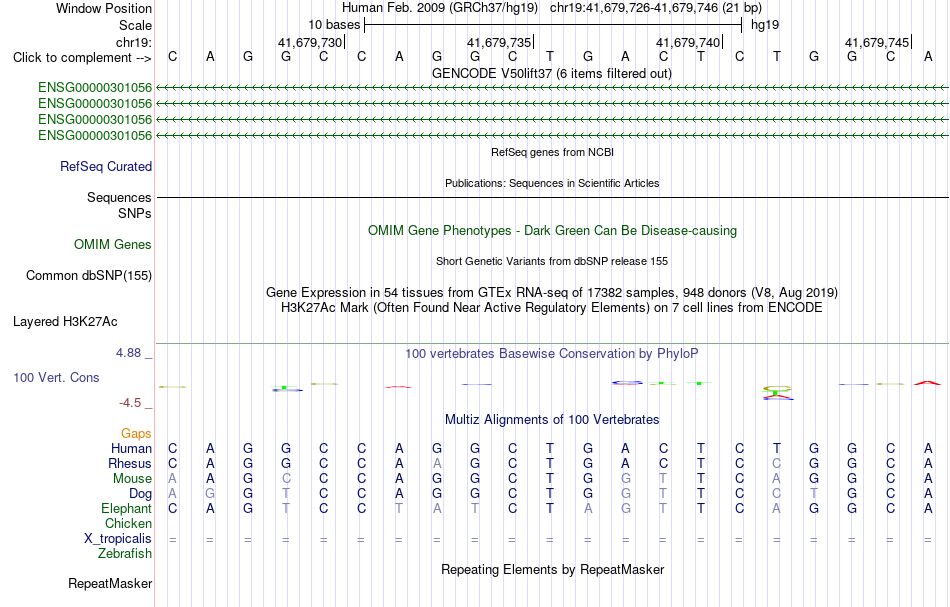950x607 pixels.
Task: Open GENCODE V50lift37 track title
Action: pyautogui.click(x=551, y=73)
